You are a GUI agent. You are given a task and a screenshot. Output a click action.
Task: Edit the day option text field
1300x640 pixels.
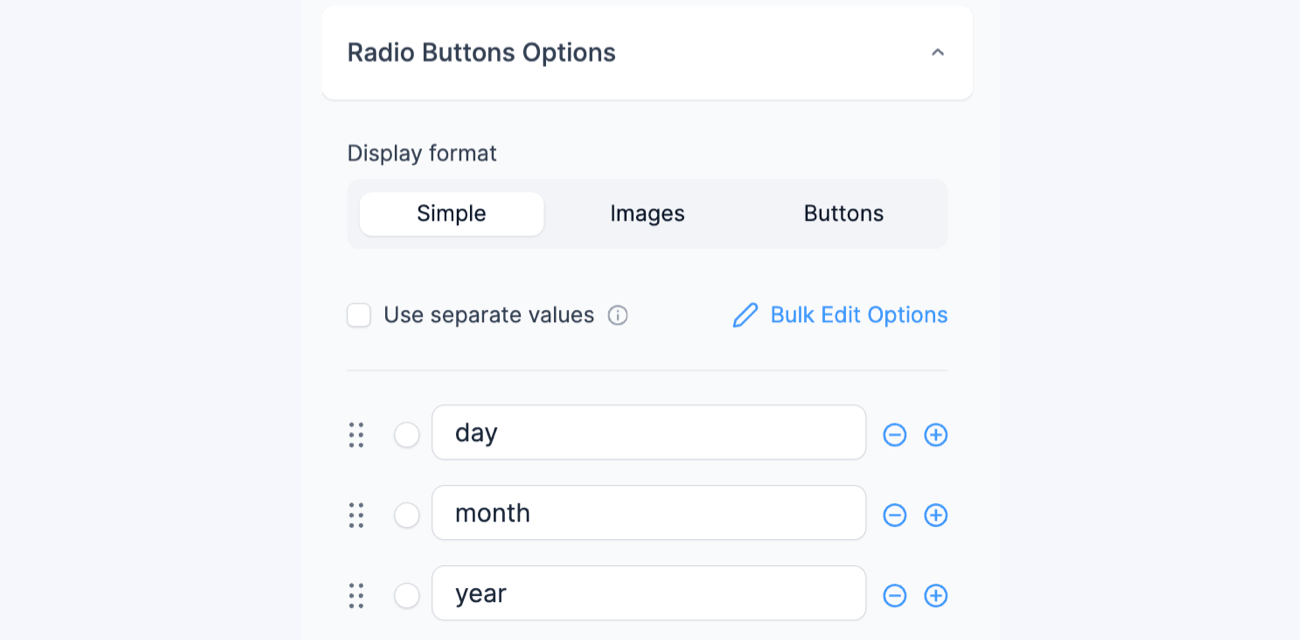[x=649, y=432]
